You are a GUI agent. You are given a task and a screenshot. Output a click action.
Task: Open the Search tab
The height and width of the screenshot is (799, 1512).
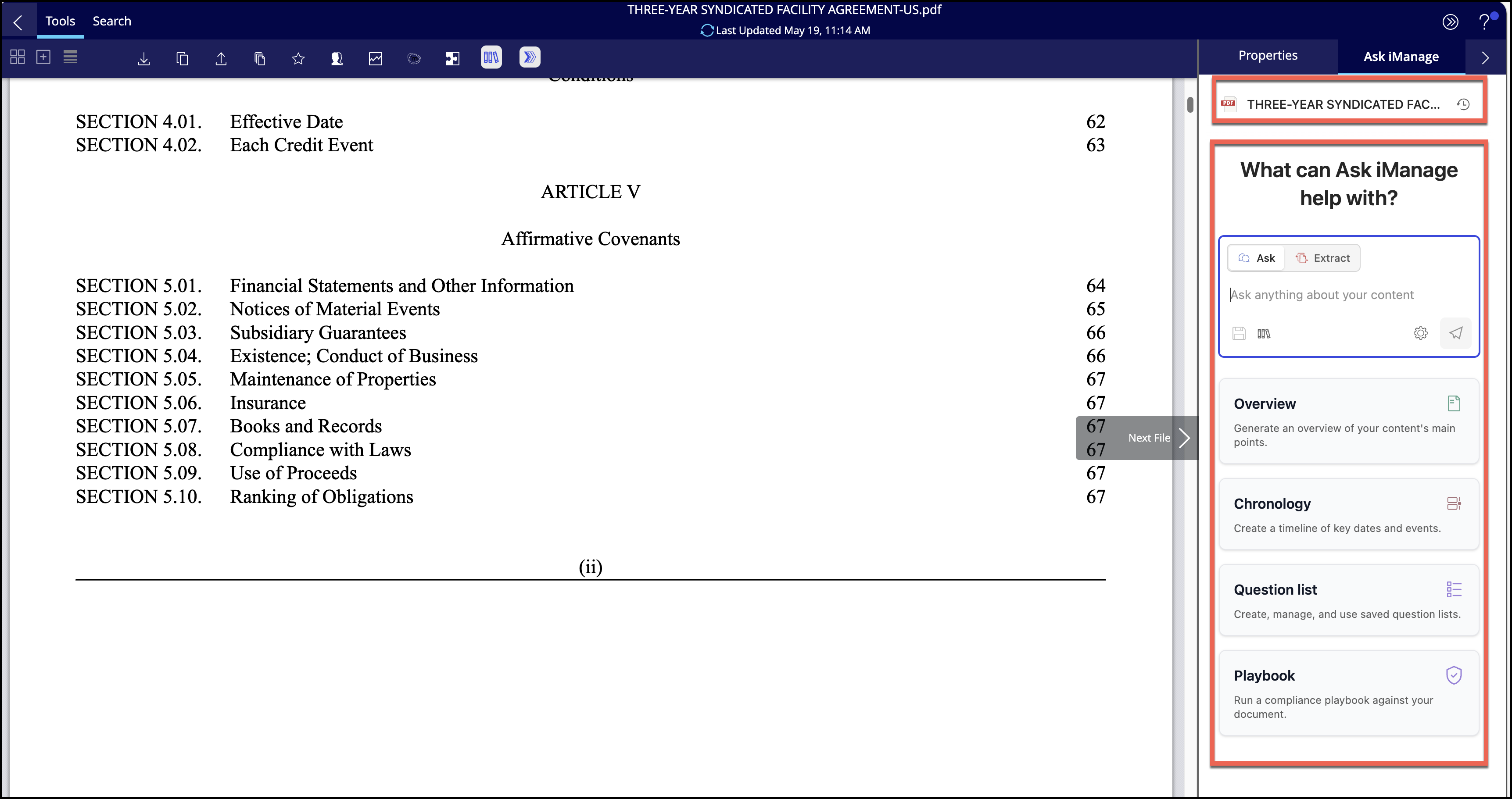(x=112, y=21)
